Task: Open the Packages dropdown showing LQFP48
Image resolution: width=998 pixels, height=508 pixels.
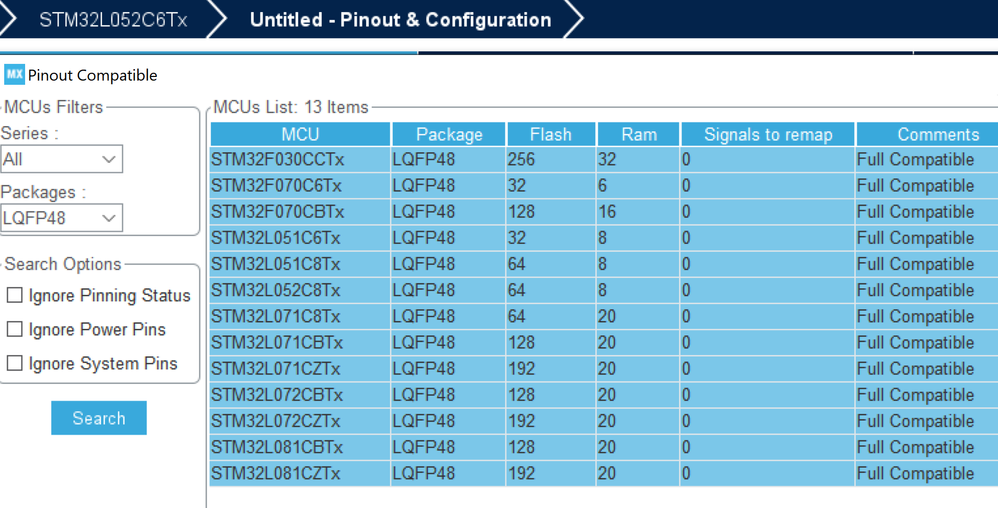Action: [x=61, y=218]
